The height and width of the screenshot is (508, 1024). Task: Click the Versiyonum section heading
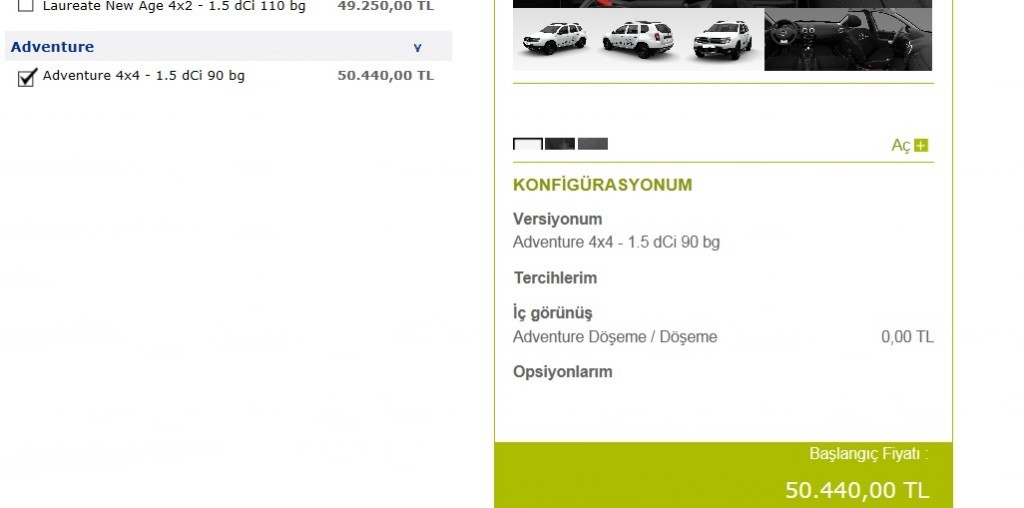point(557,219)
